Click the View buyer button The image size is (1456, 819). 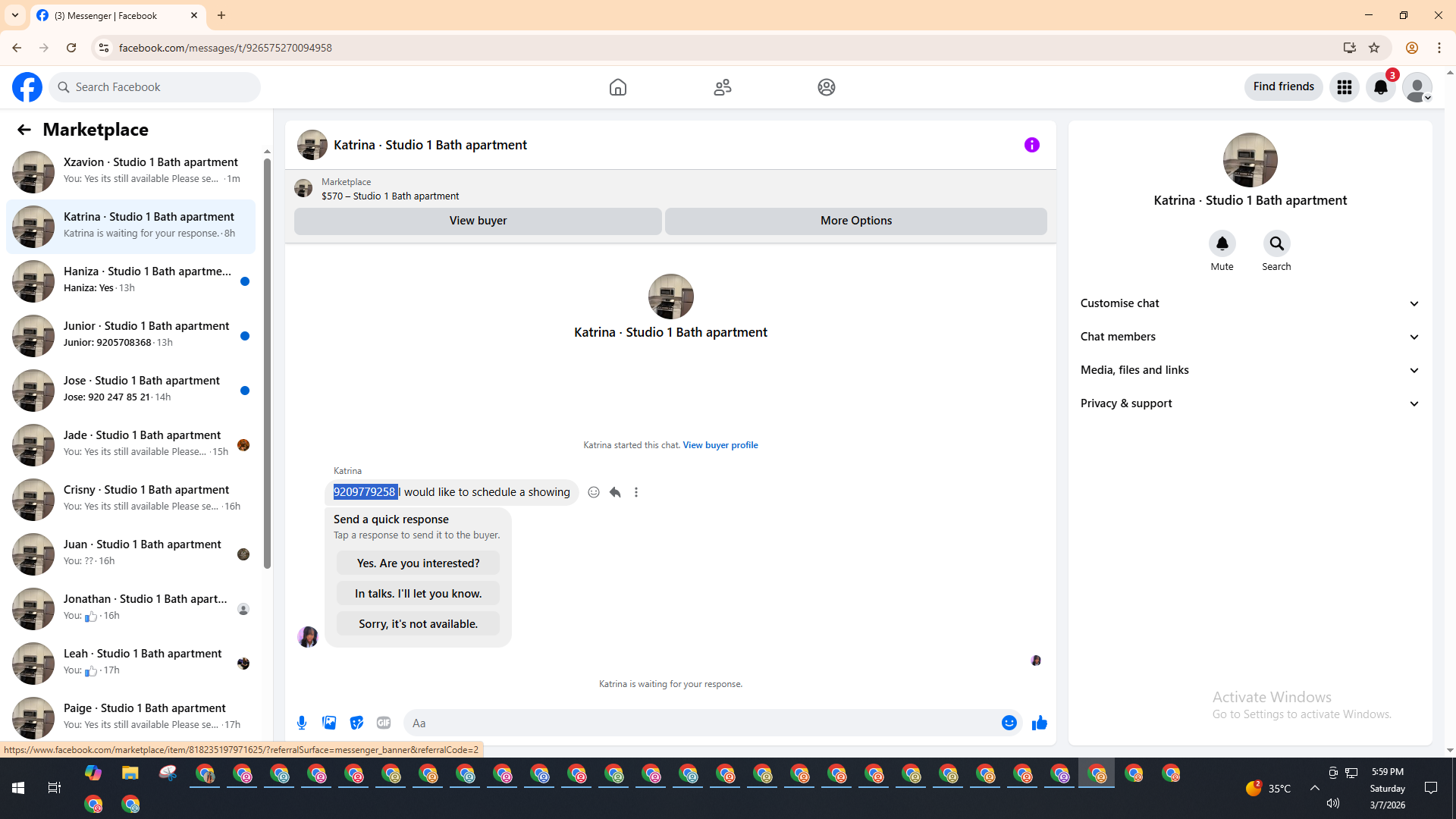pyautogui.click(x=478, y=221)
